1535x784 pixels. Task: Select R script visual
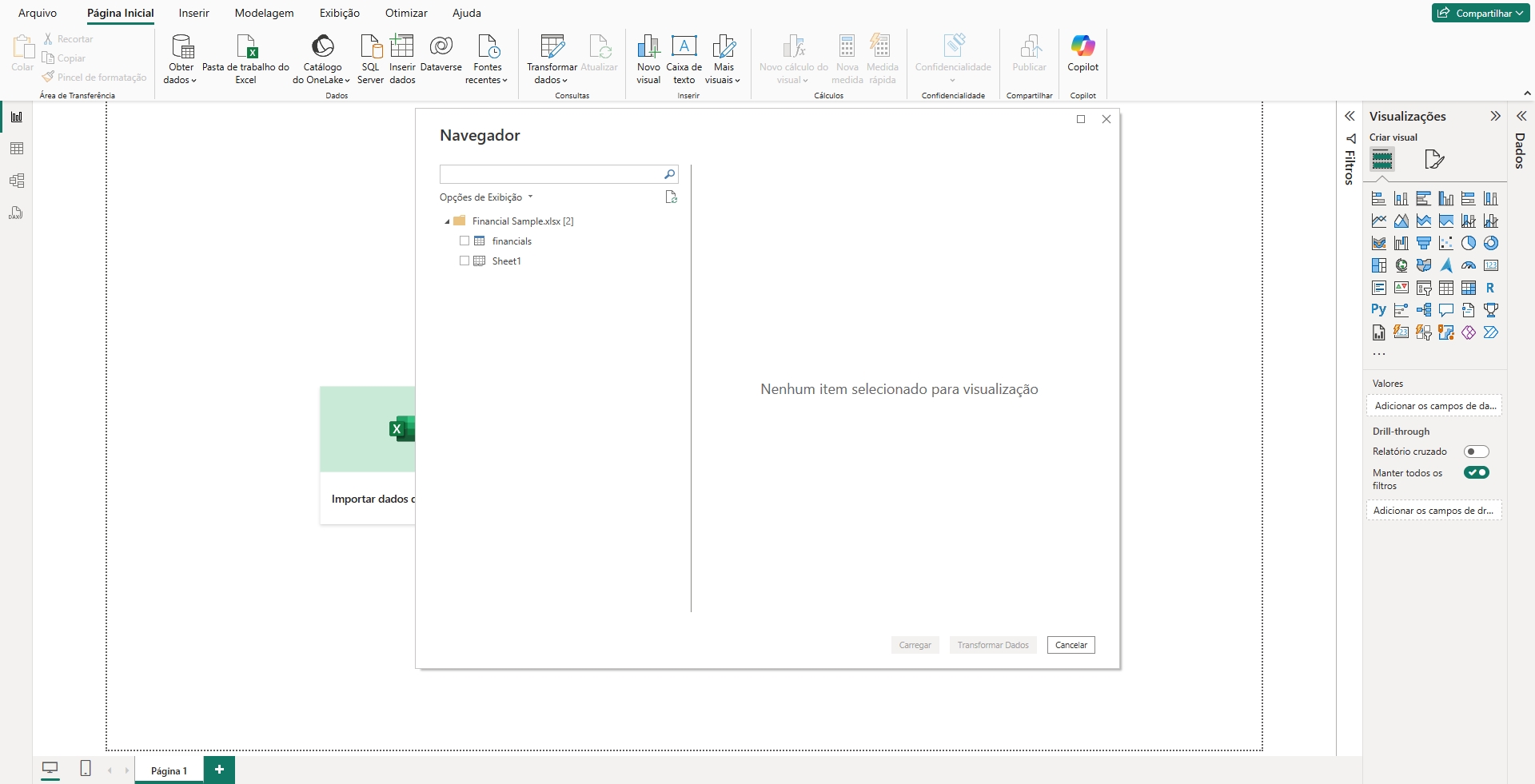[1491, 289]
